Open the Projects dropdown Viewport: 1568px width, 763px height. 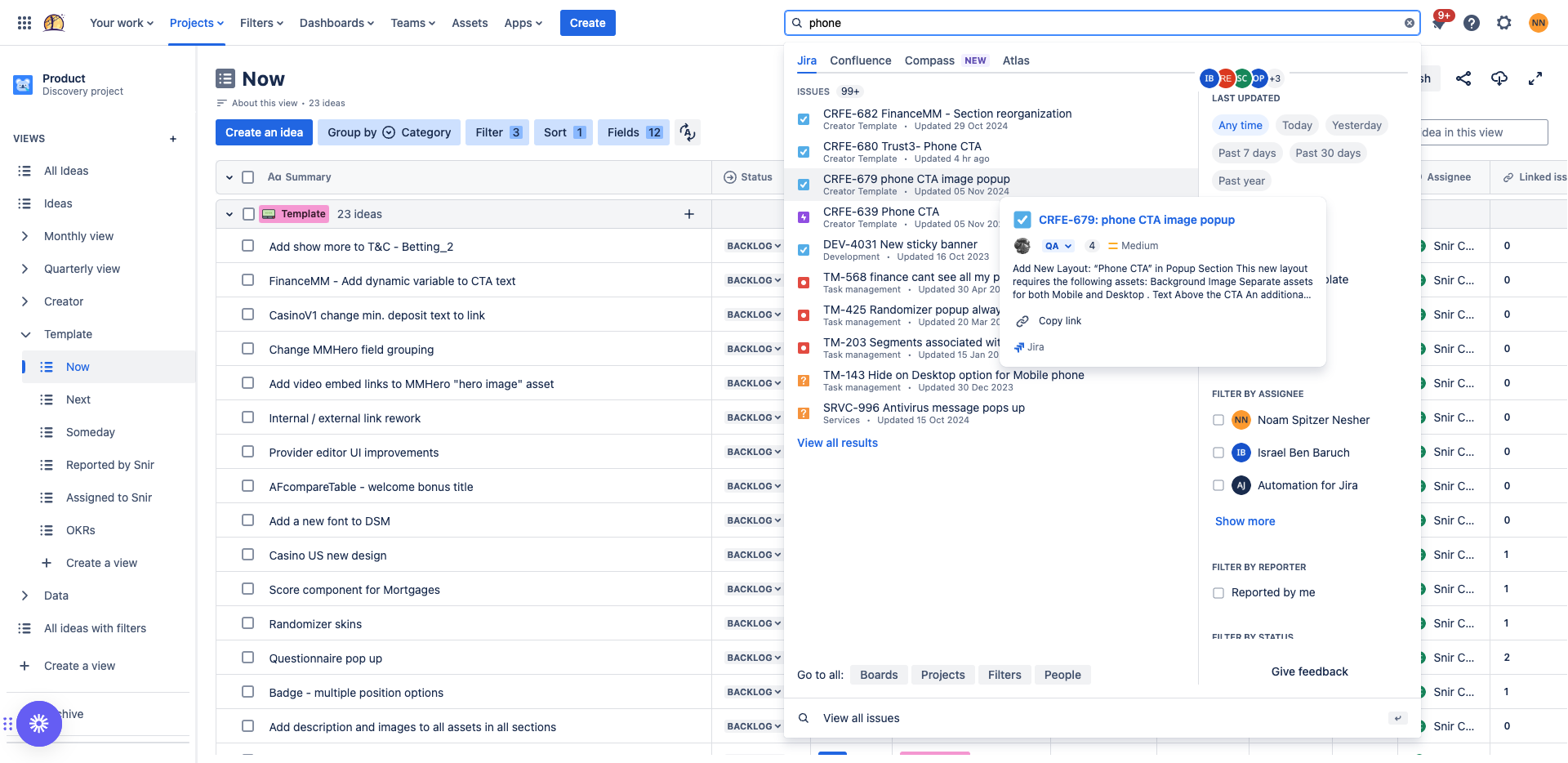(x=197, y=23)
